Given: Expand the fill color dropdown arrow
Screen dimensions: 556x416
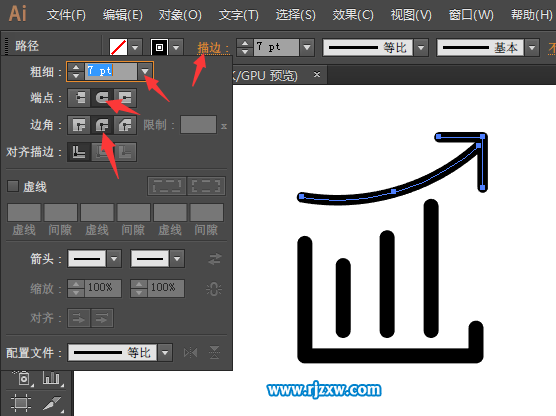Looking at the screenshot, I should click(135, 47).
